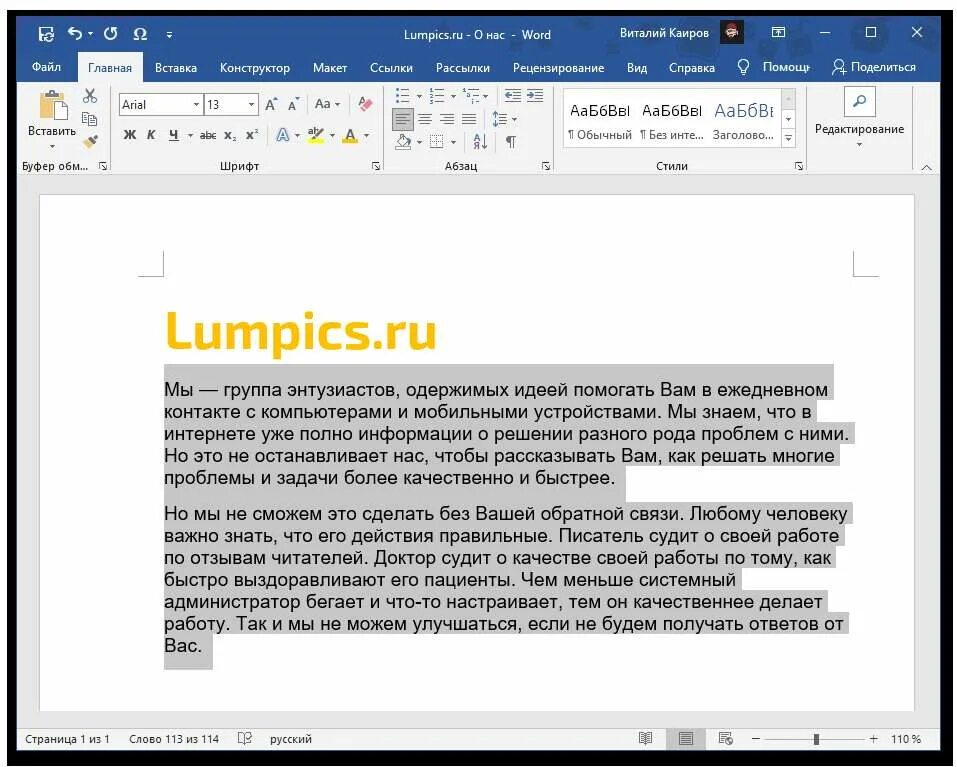Image resolution: width=957 pixels, height=767 pixels.
Task: Toggle strikethrough abc formatting
Action: pyautogui.click(x=208, y=135)
